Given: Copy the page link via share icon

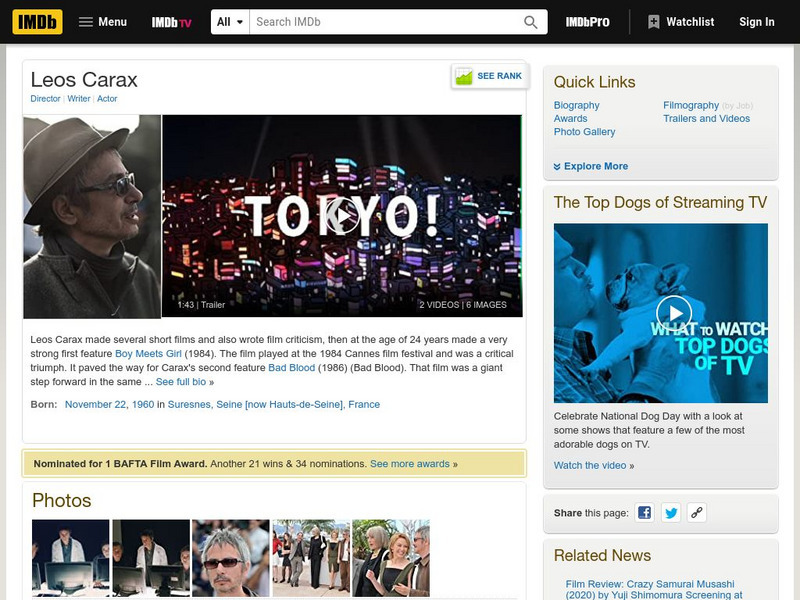Looking at the screenshot, I should [x=698, y=513].
